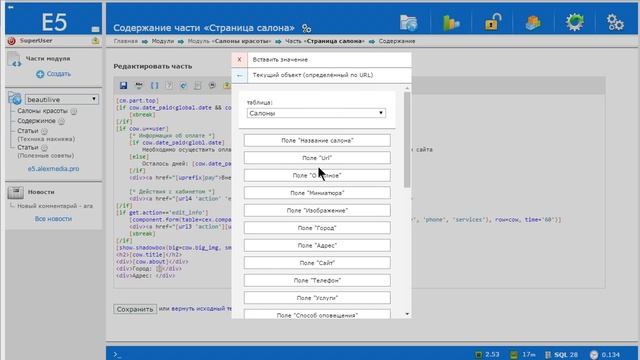Click the save floppy icon in editor toolbar

[123, 85]
